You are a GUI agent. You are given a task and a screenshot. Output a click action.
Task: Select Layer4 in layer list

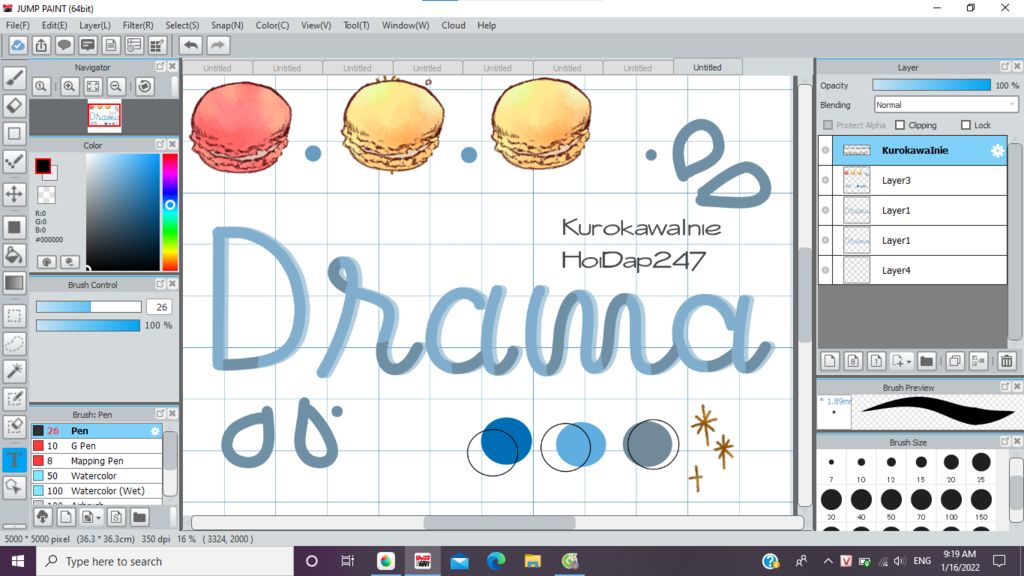[x=913, y=270]
